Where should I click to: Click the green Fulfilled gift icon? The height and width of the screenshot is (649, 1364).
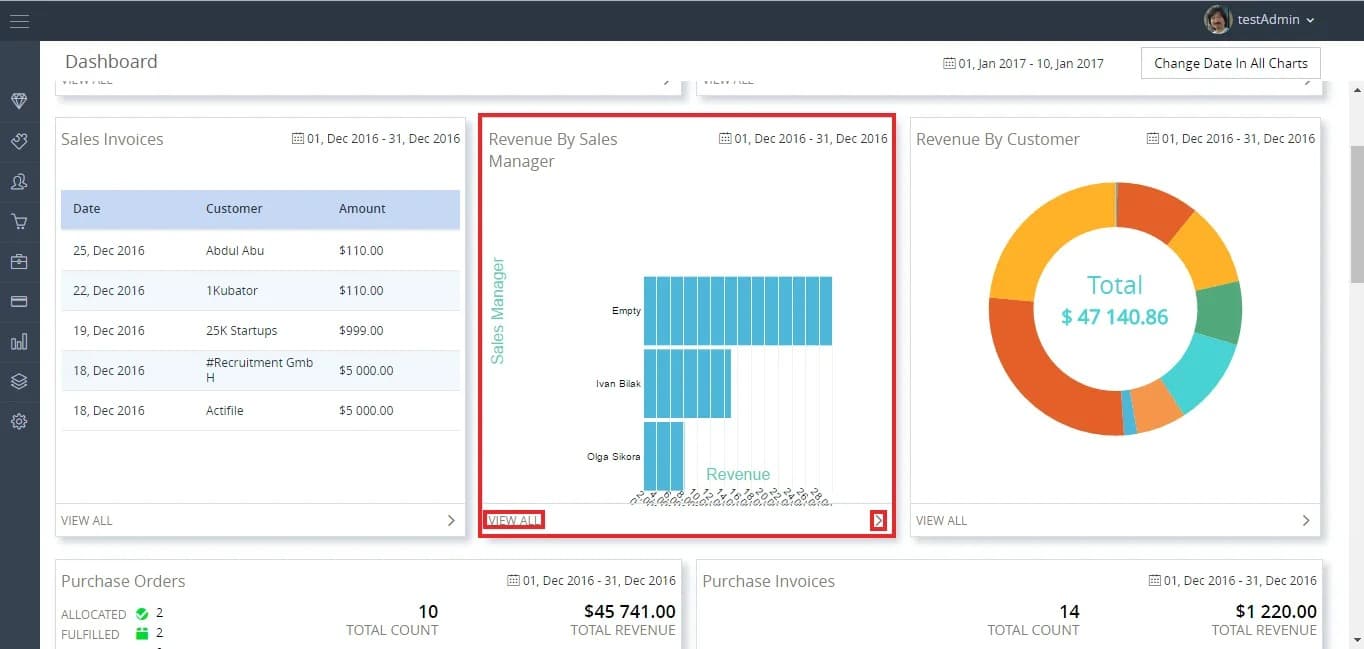142,633
